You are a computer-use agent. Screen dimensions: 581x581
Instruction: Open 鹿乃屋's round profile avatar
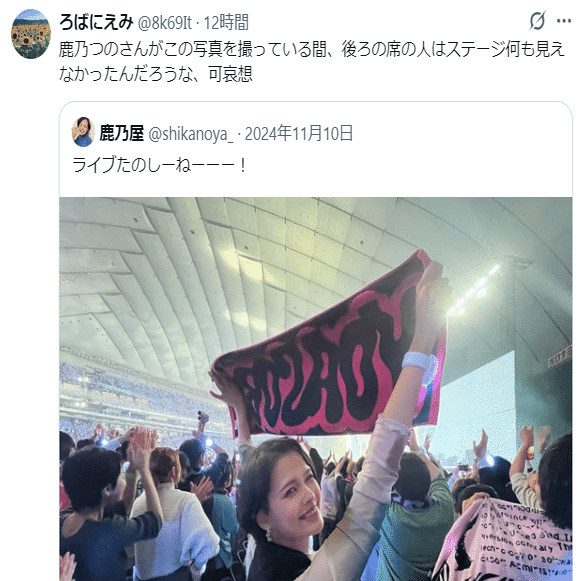click(83, 132)
